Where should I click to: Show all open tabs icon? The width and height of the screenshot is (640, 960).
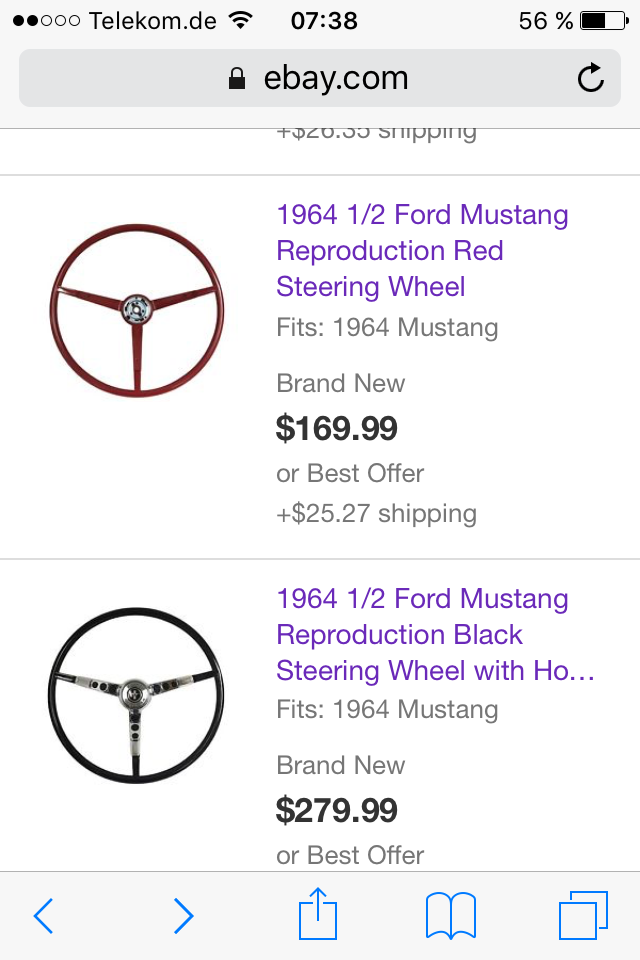(x=583, y=915)
